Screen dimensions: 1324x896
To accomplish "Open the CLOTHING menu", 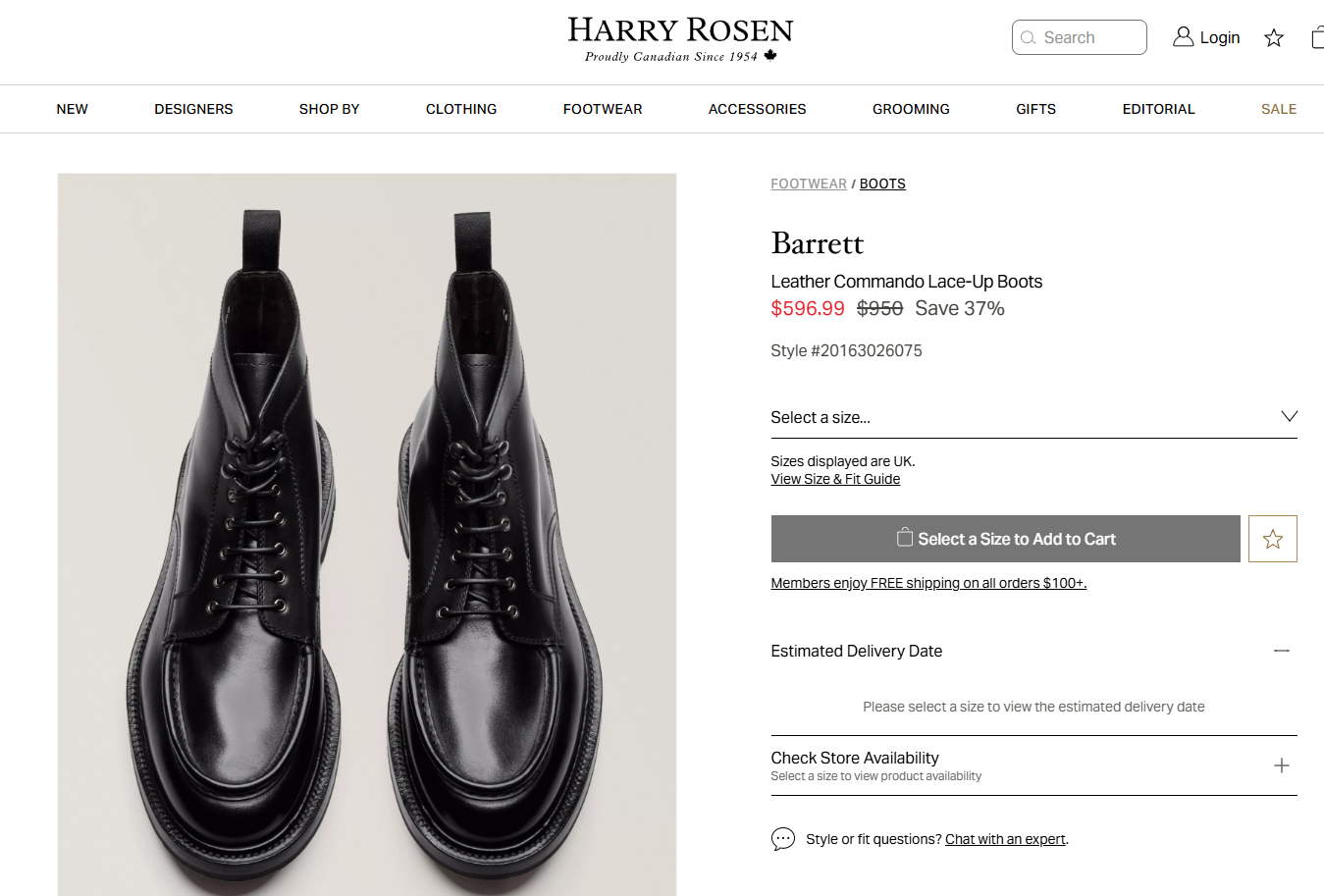I will tap(461, 109).
